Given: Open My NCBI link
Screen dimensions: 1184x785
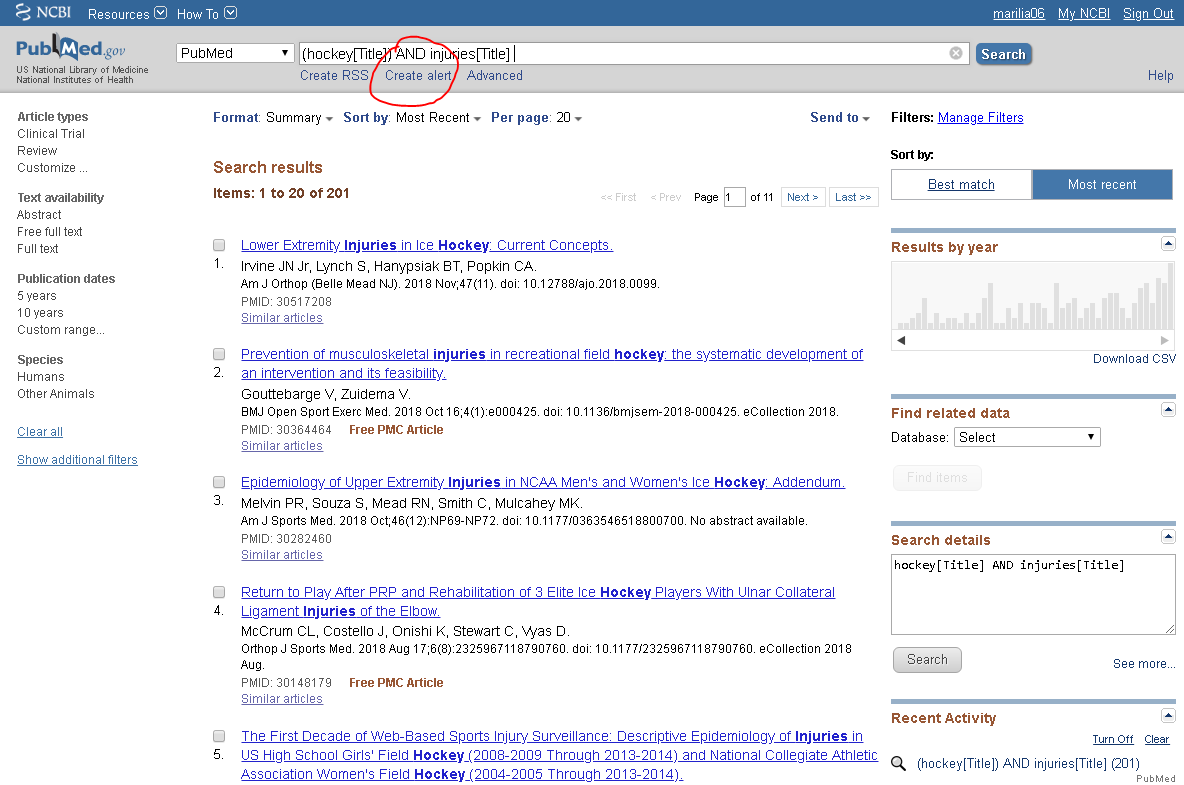Looking at the screenshot, I should point(1084,14).
